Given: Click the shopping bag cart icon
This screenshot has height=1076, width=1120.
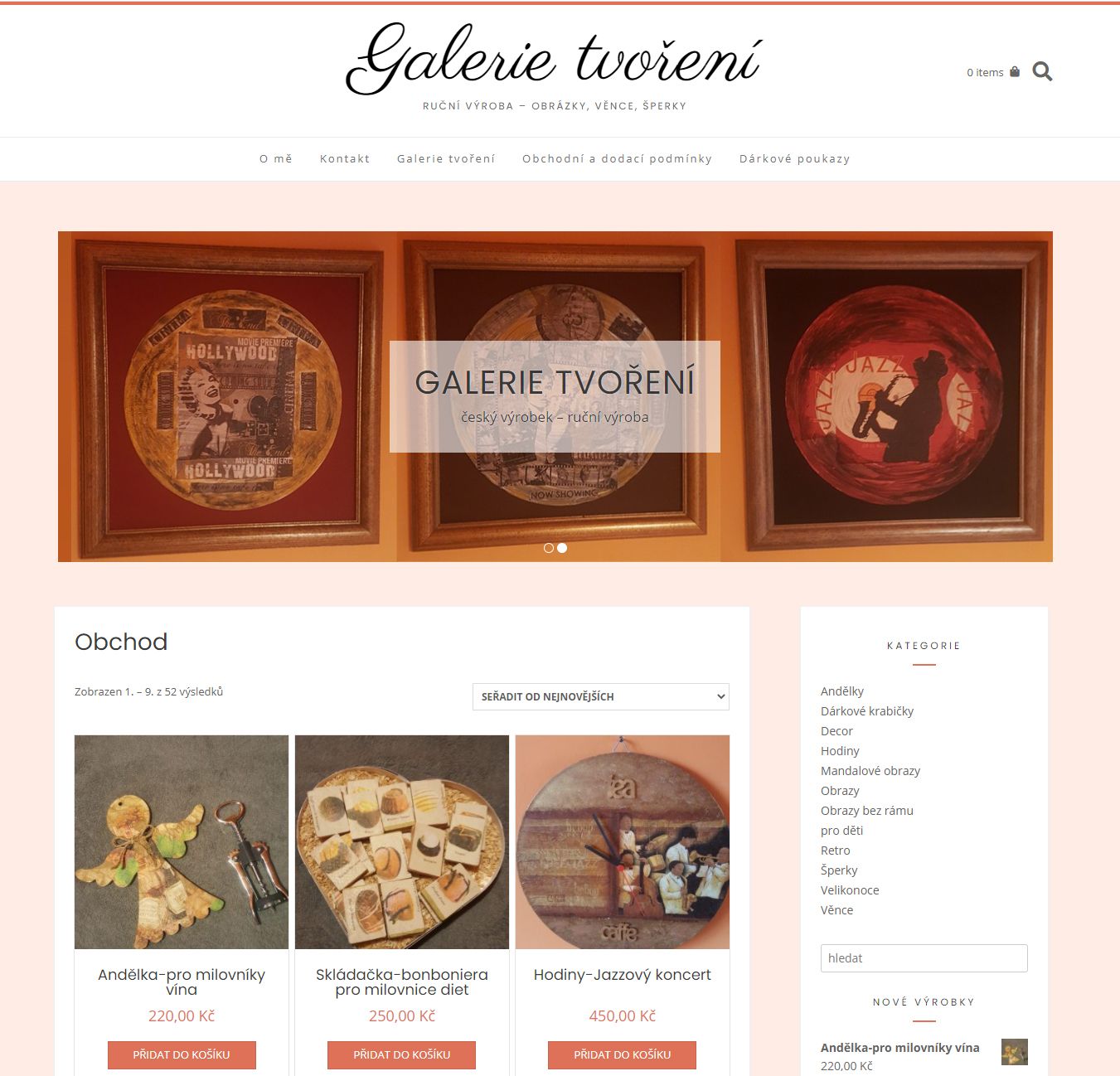Looking at the screenshot, I should 1015,71.
